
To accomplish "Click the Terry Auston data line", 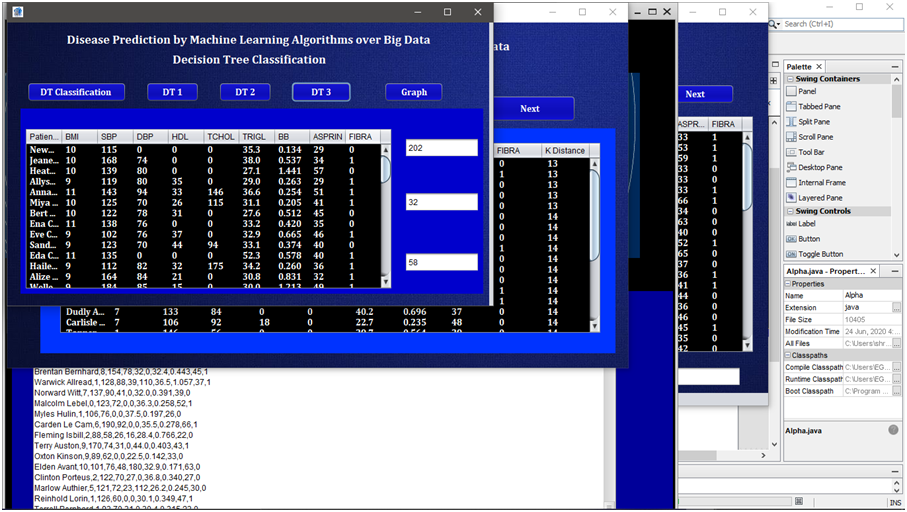I will click(x=111, y=446).
